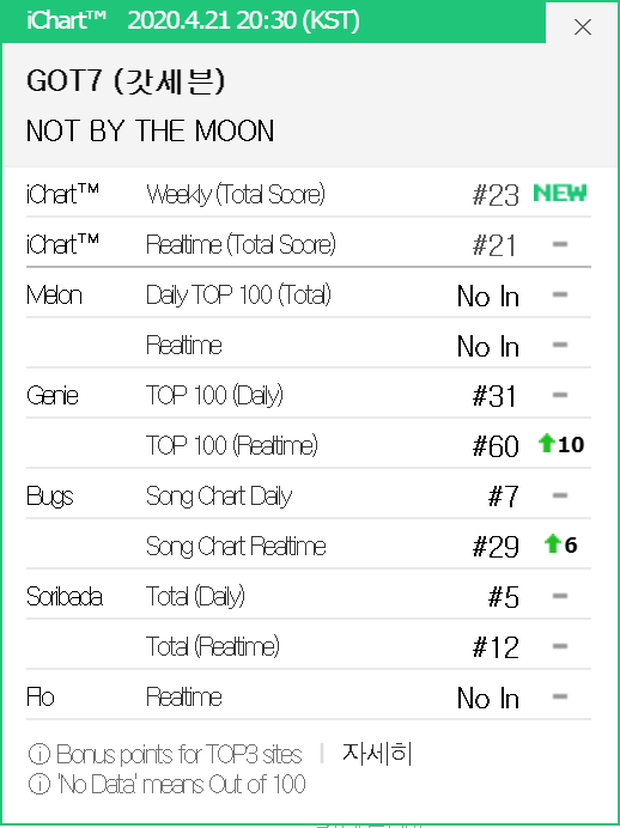This screenshot has width=620, height=828.
Task: Click Genie TOP 100 (Daily) label
Action: point(214,395)
